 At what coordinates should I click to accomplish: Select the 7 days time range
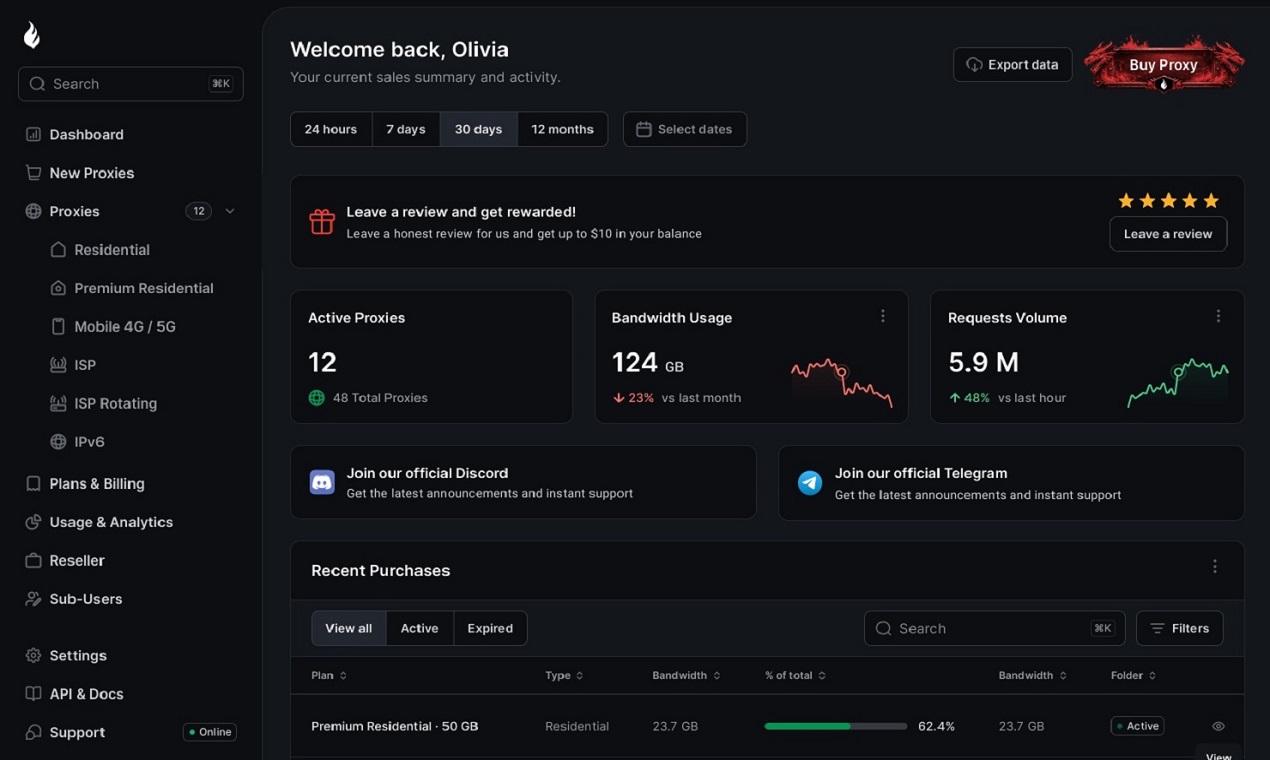[x=406, y=129]
